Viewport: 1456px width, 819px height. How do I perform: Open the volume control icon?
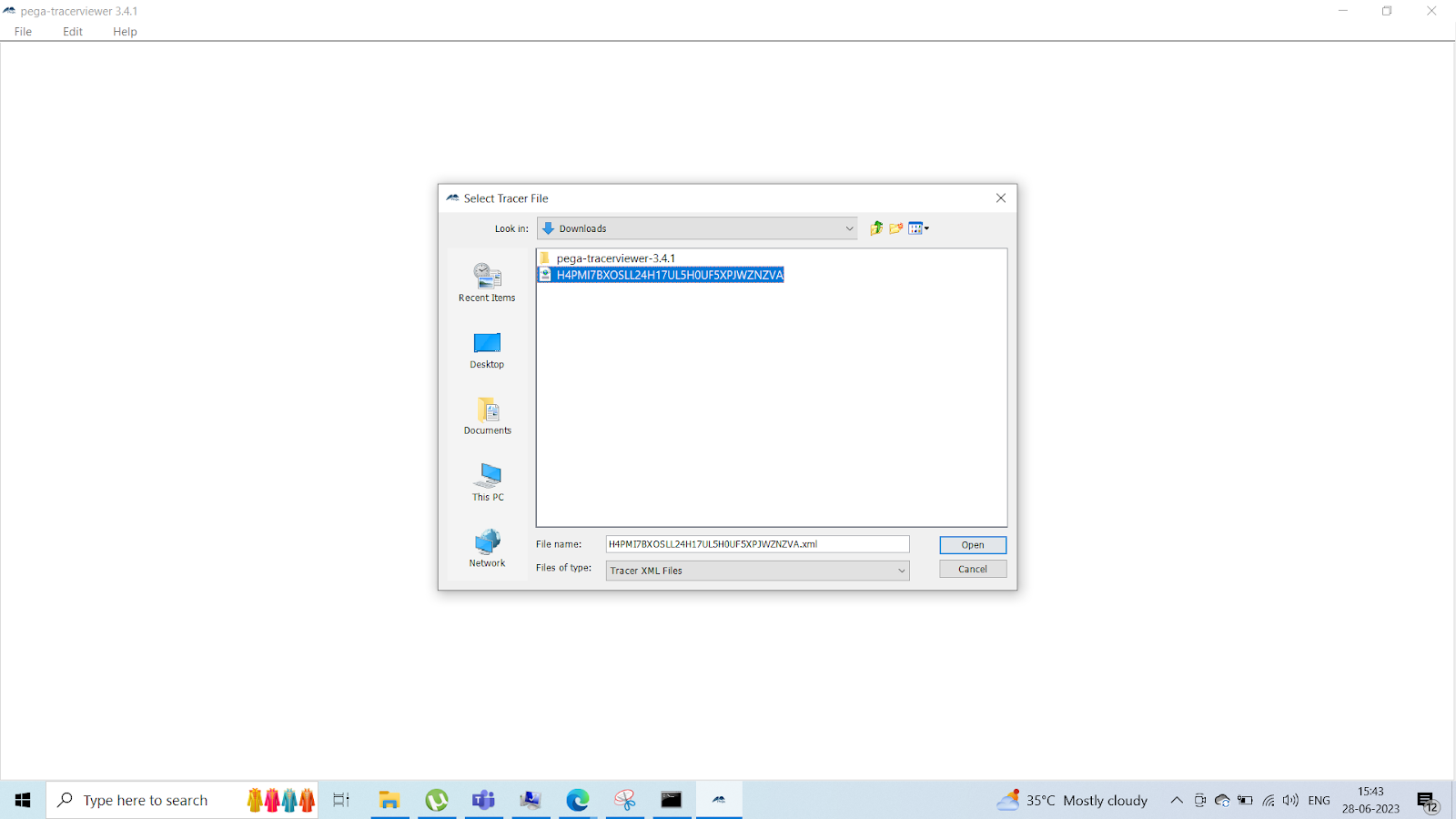(1290, 801)
